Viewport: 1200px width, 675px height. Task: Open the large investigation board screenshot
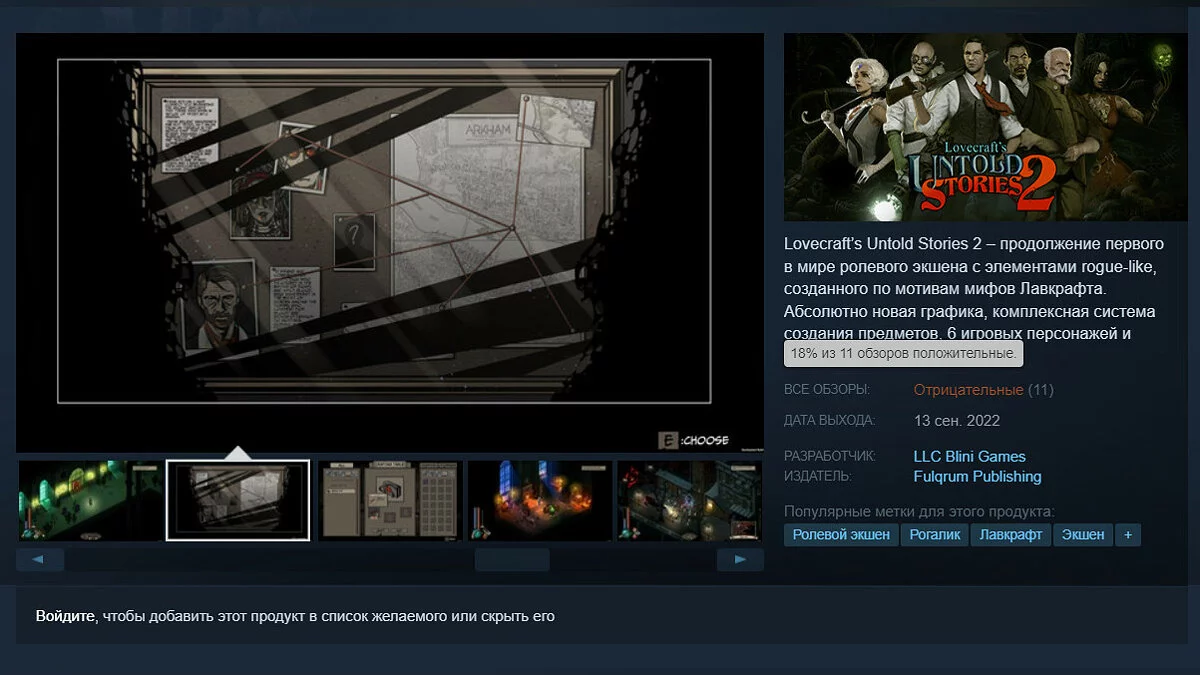[x=390, y=242]
